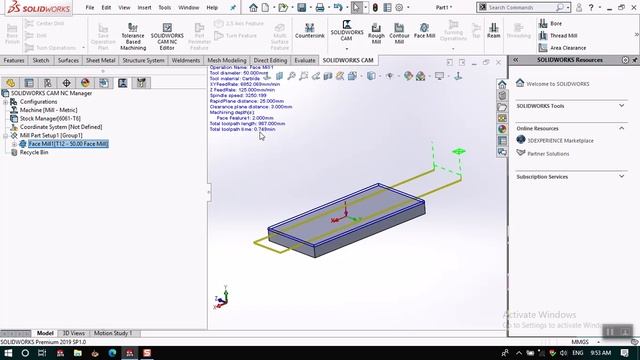
Task: Switch to the Mesh Modeling tab
Action: (x=227, y=60)
